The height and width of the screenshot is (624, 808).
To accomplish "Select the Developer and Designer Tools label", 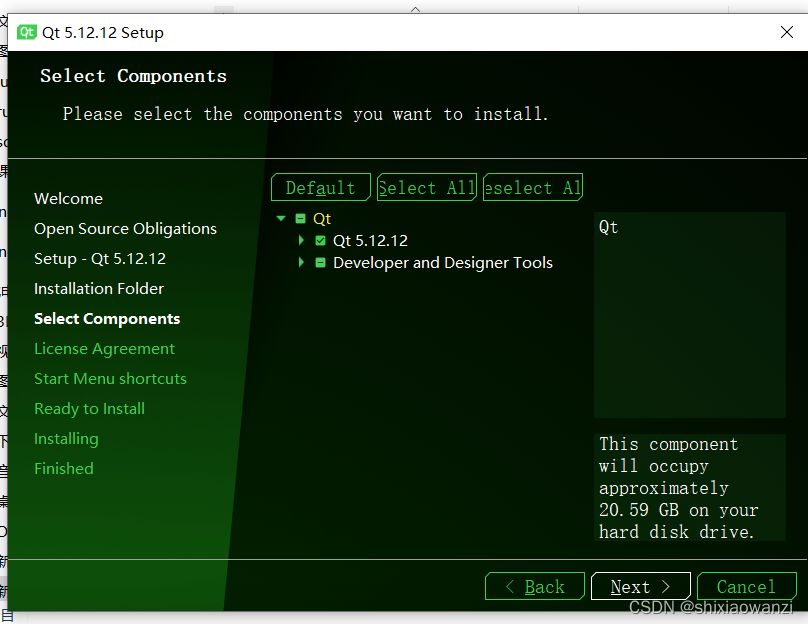I will click(443, 263).
